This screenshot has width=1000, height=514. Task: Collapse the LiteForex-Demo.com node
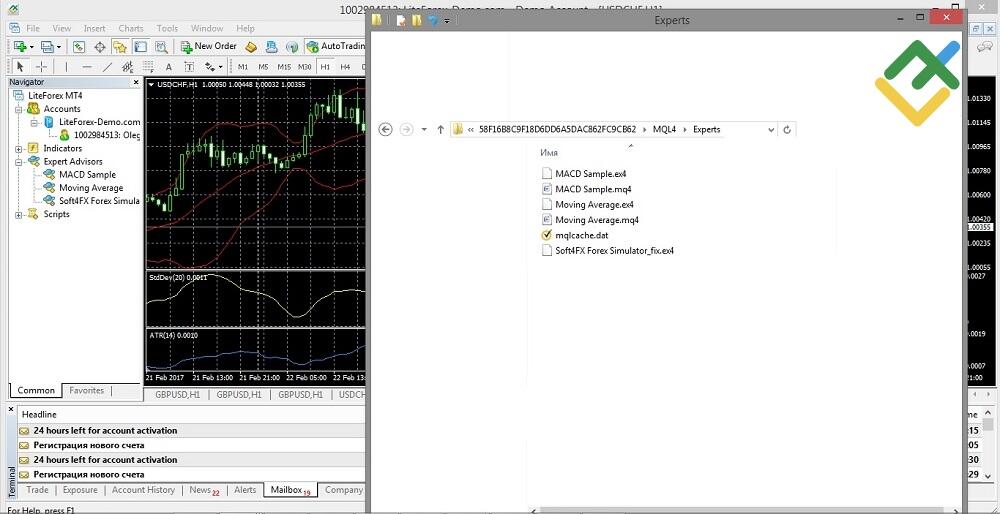(x=35, y=122)
